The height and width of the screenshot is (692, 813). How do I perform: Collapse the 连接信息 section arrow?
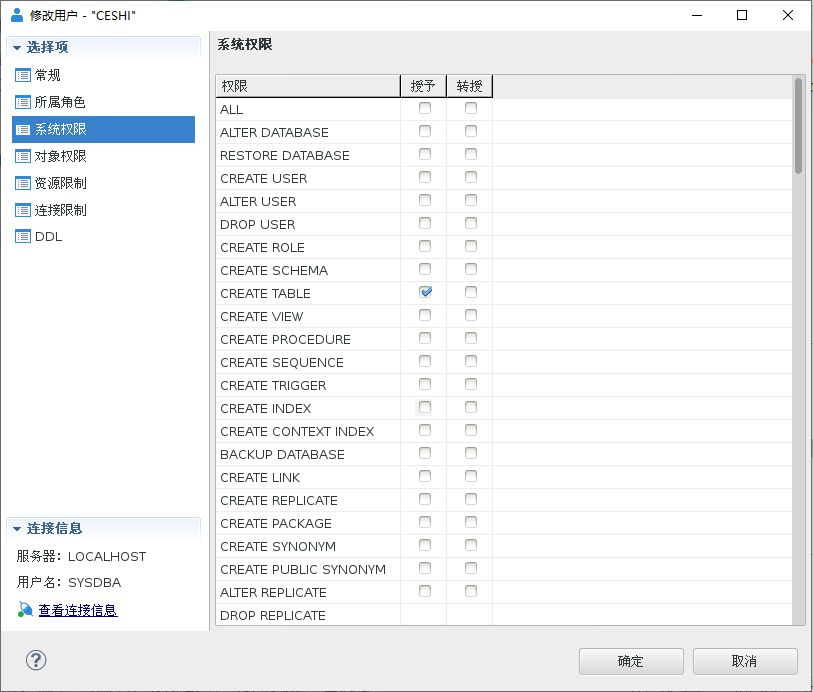pyautogui.click(x=17, y=529)
